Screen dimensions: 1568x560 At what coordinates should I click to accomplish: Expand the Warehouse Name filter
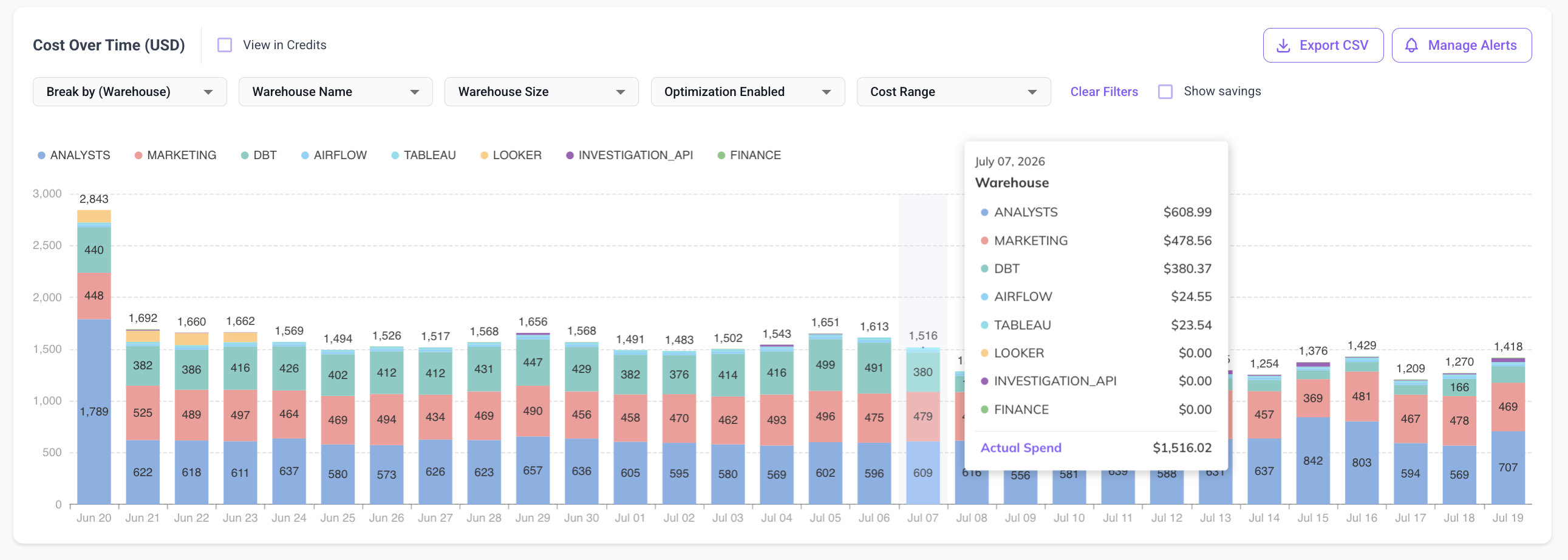point(335,92)
